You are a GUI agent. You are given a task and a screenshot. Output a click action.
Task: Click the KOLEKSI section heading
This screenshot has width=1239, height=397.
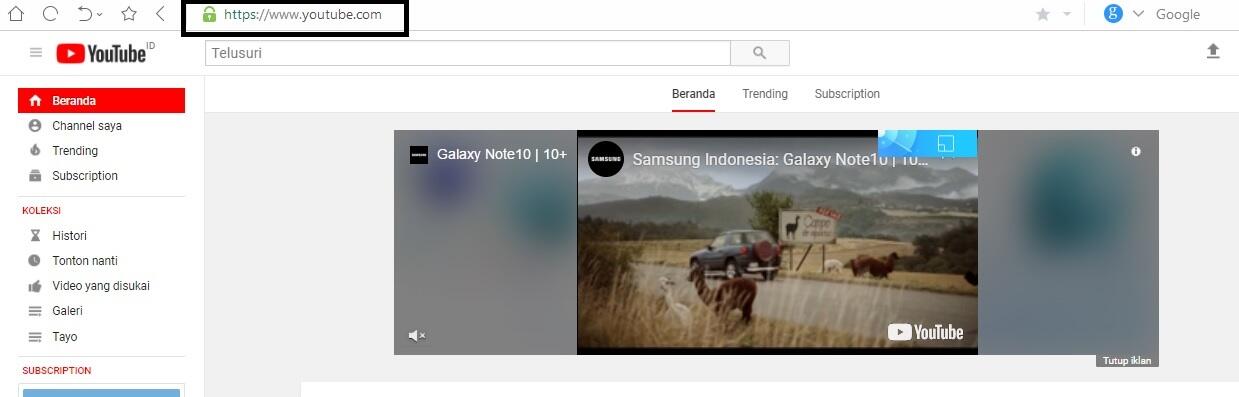point(42,211)
